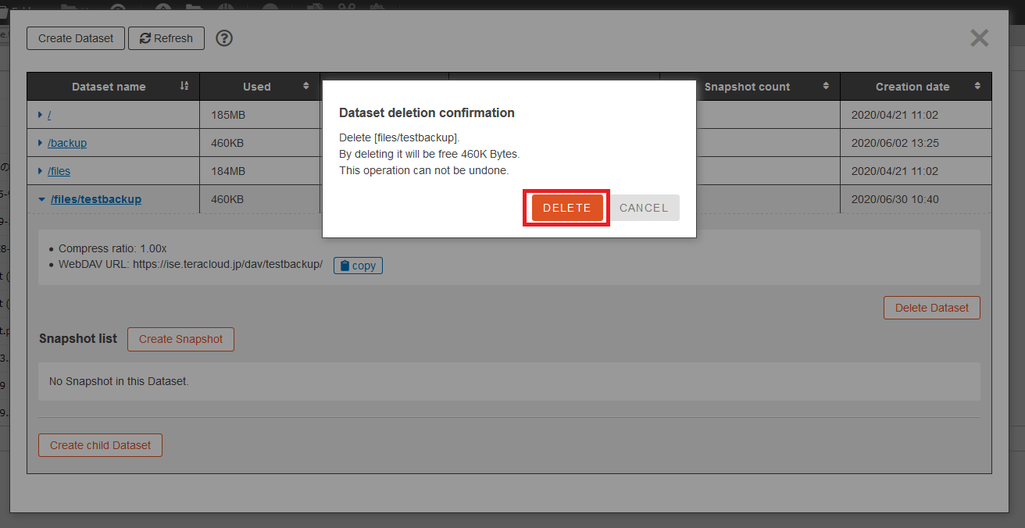Expand the /files dataset row
1025x528 pixels.
click(41, 171)
